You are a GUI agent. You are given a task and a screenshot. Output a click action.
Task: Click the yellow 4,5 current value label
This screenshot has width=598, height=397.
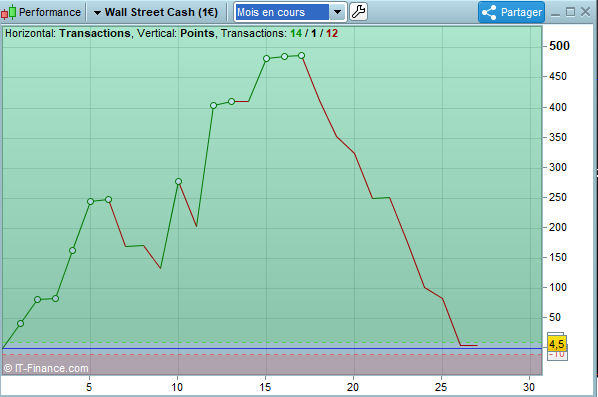[x=557, y=344]
